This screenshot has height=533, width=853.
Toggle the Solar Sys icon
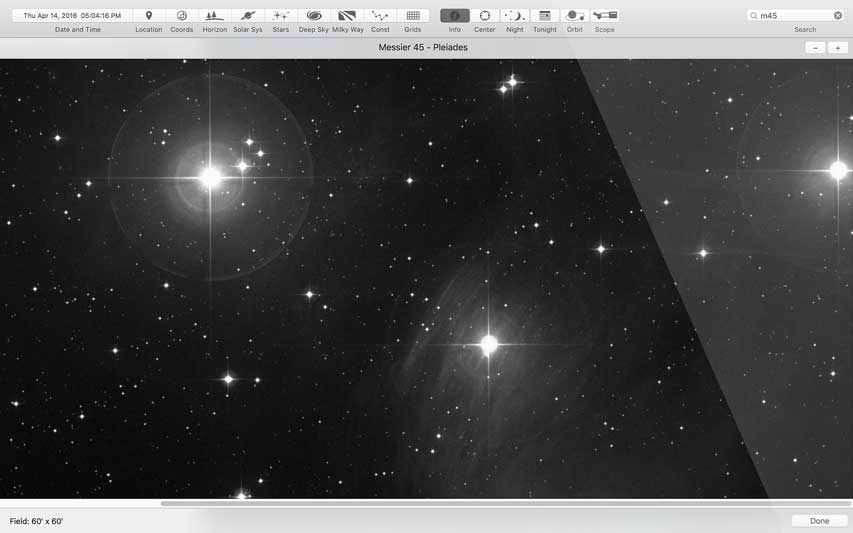[248, 16]
